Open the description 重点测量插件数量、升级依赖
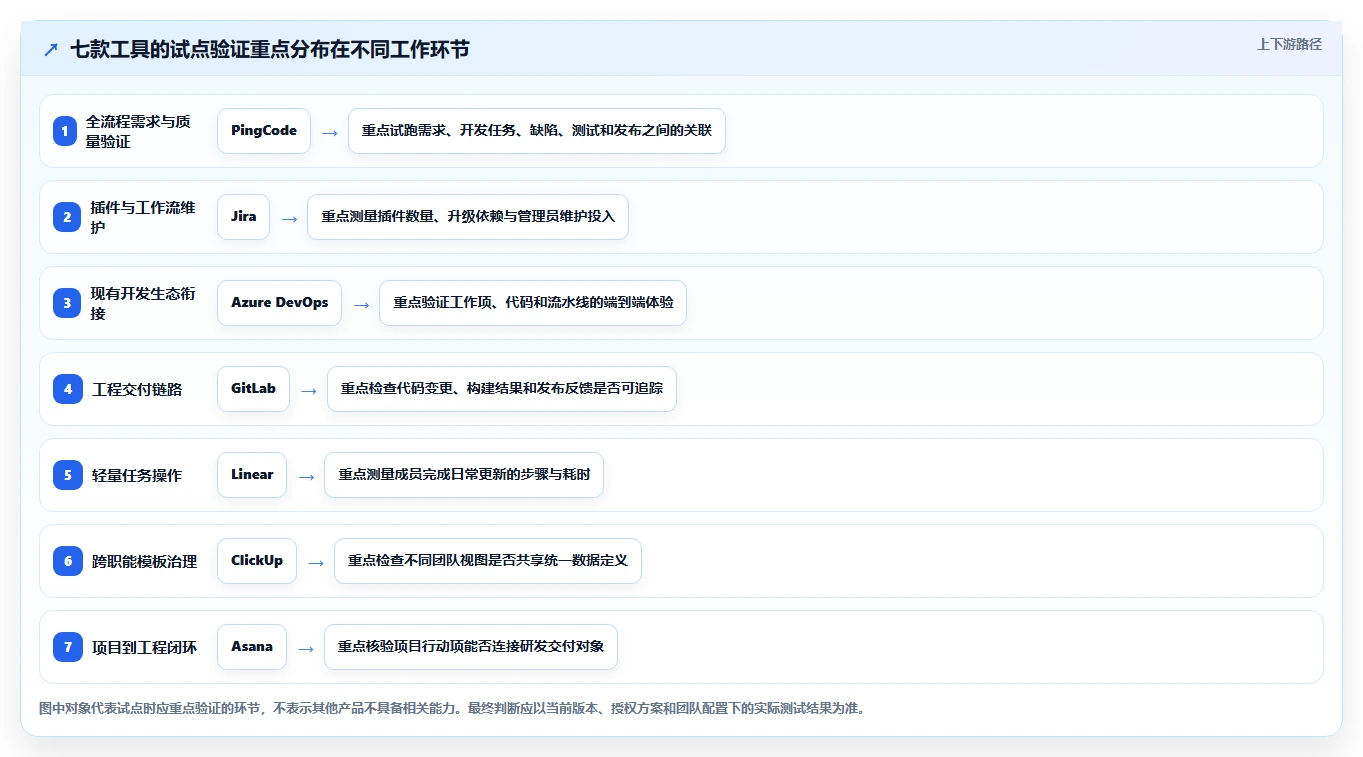Image resolution: width=1363 pixels, height=757 pixels. coord(468,217)
